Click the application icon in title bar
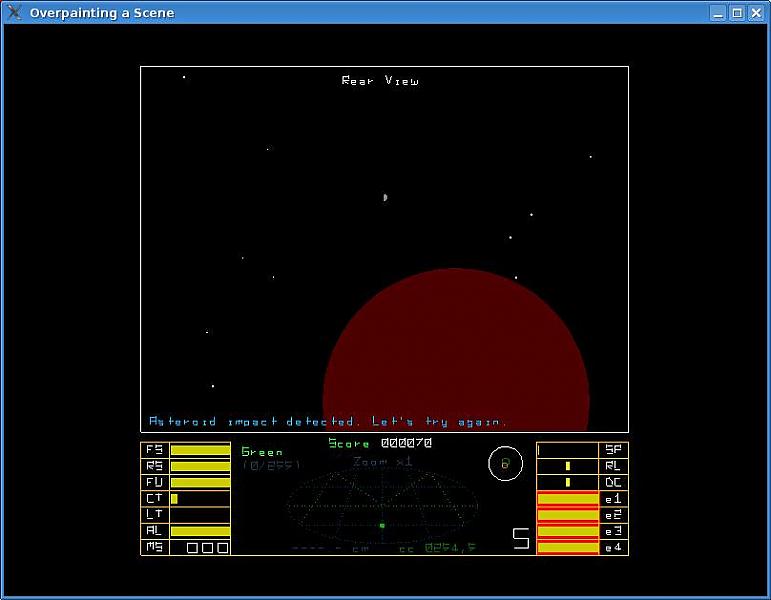The width and height of the screenshot is (771, 600). click(x=15, y=13)
